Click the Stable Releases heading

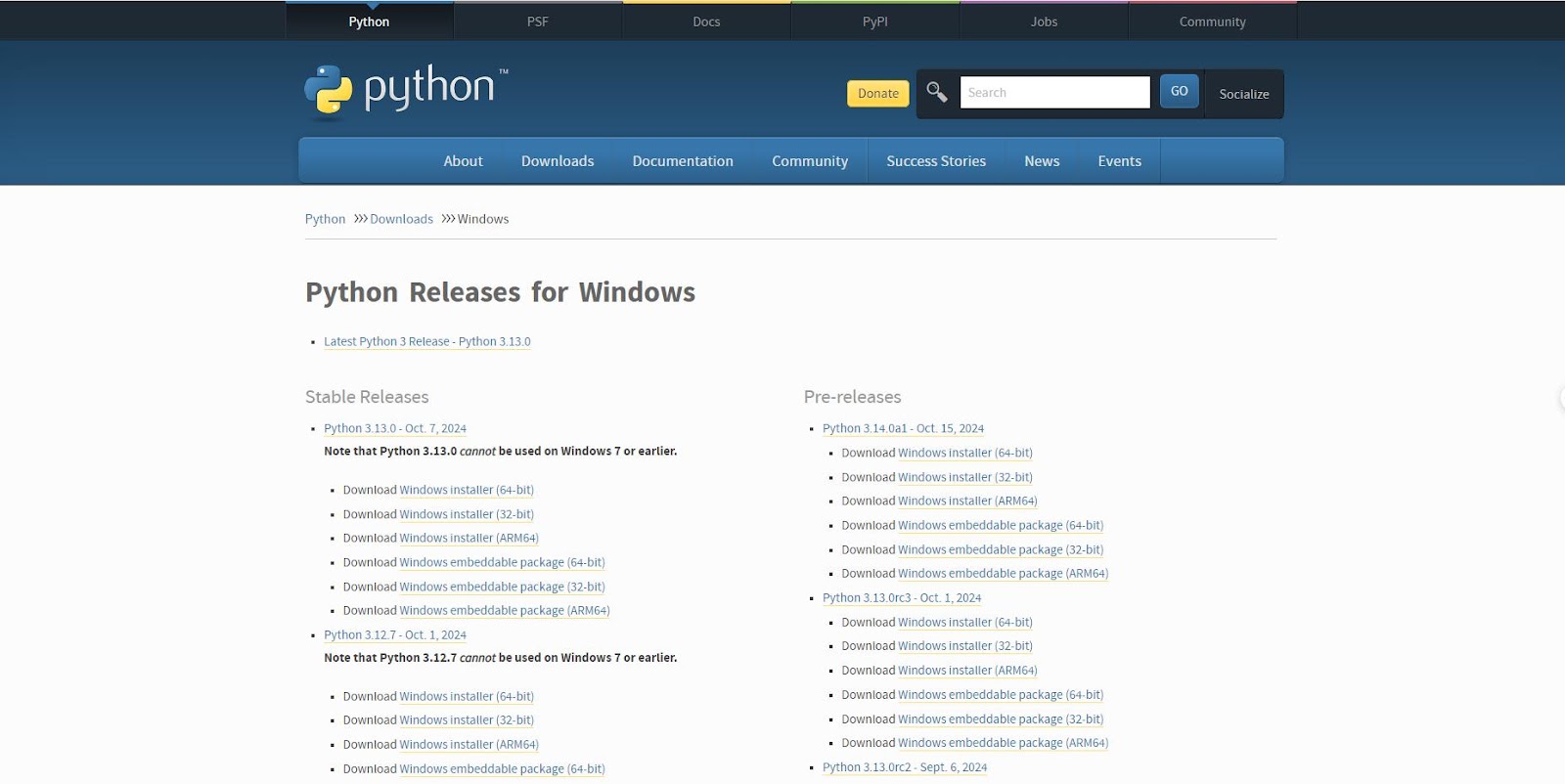pyautogui.click(x=367, y=397)
